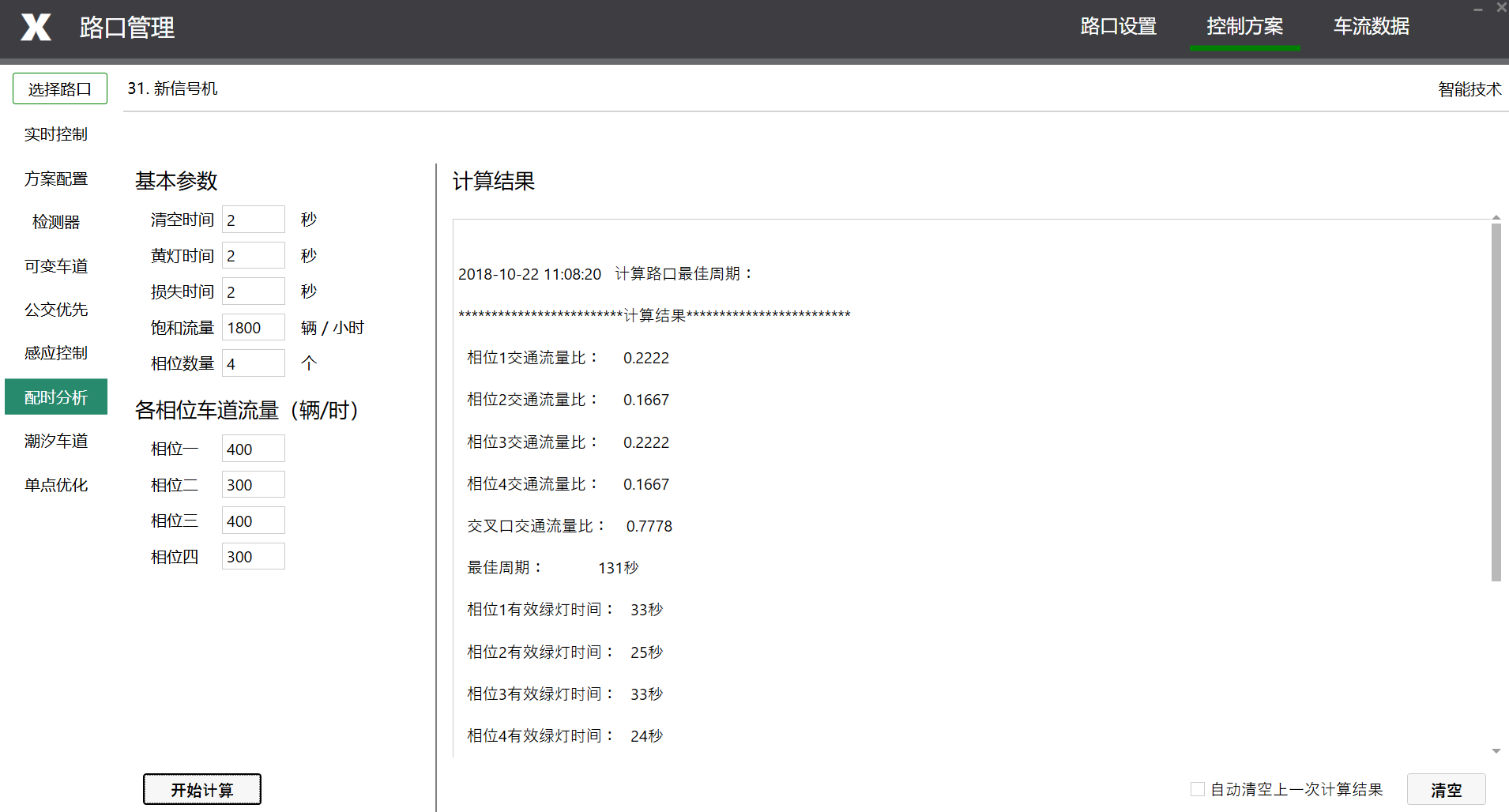Select 实时控制 in the sidebar

pos(56,134)
